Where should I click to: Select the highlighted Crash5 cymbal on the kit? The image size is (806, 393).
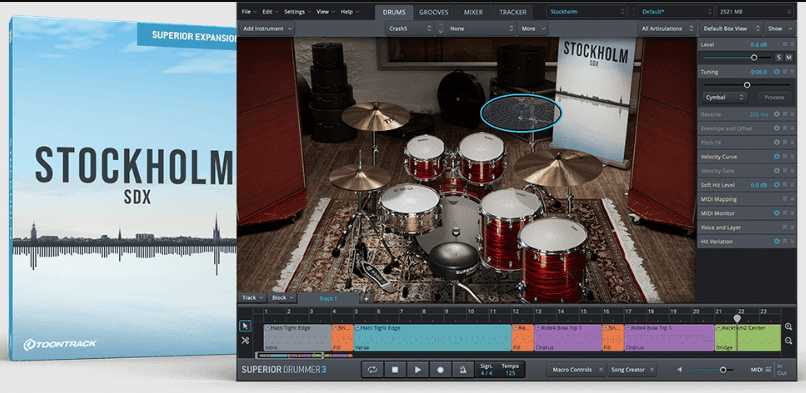[521, 113]
